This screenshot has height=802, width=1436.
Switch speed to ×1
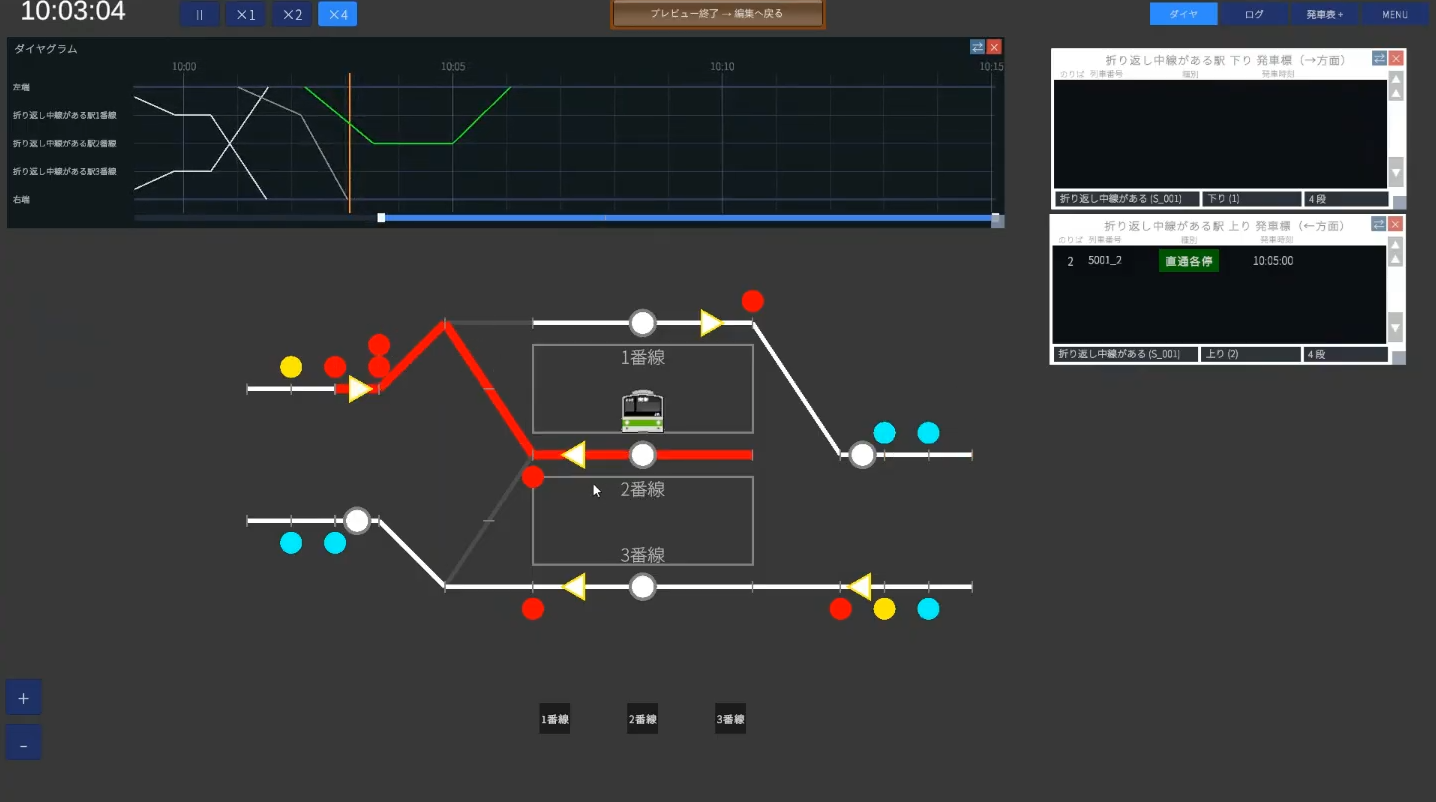246,15
